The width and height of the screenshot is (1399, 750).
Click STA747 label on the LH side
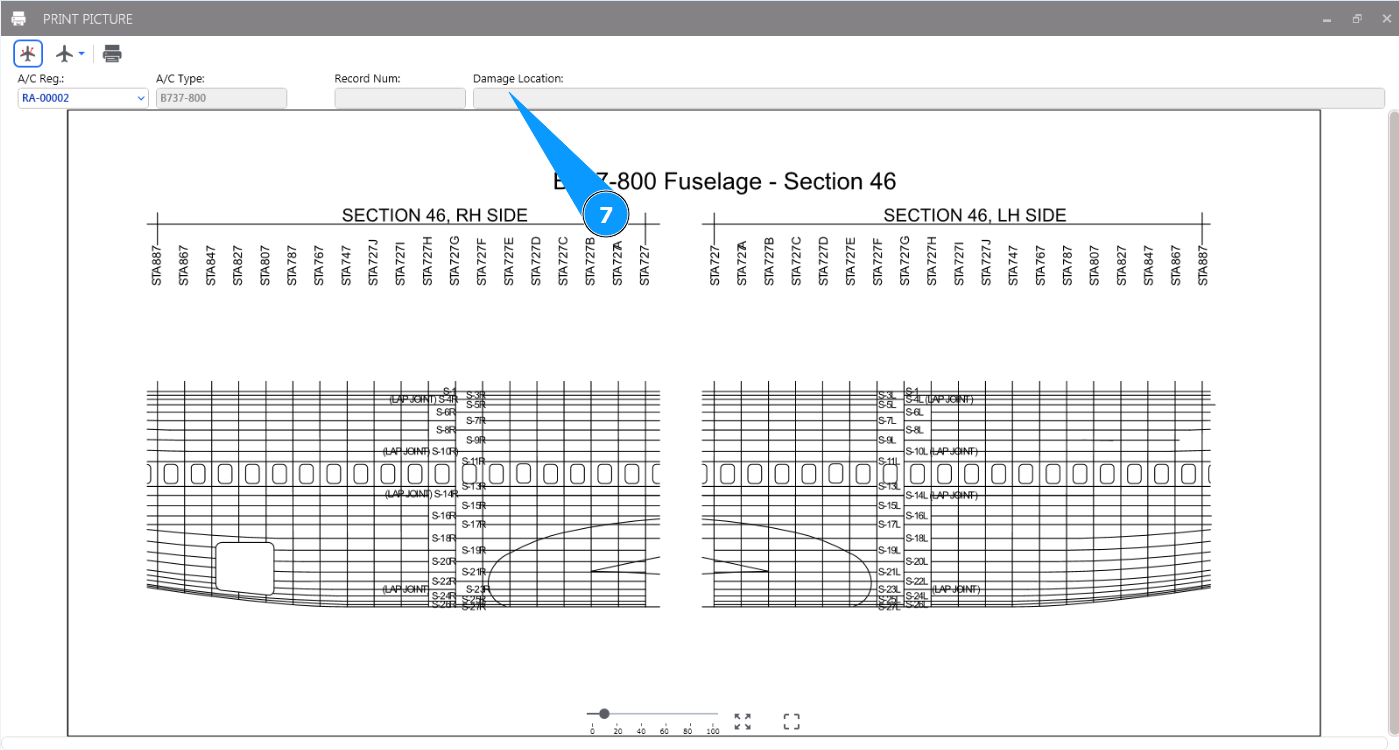point(1013,265)
